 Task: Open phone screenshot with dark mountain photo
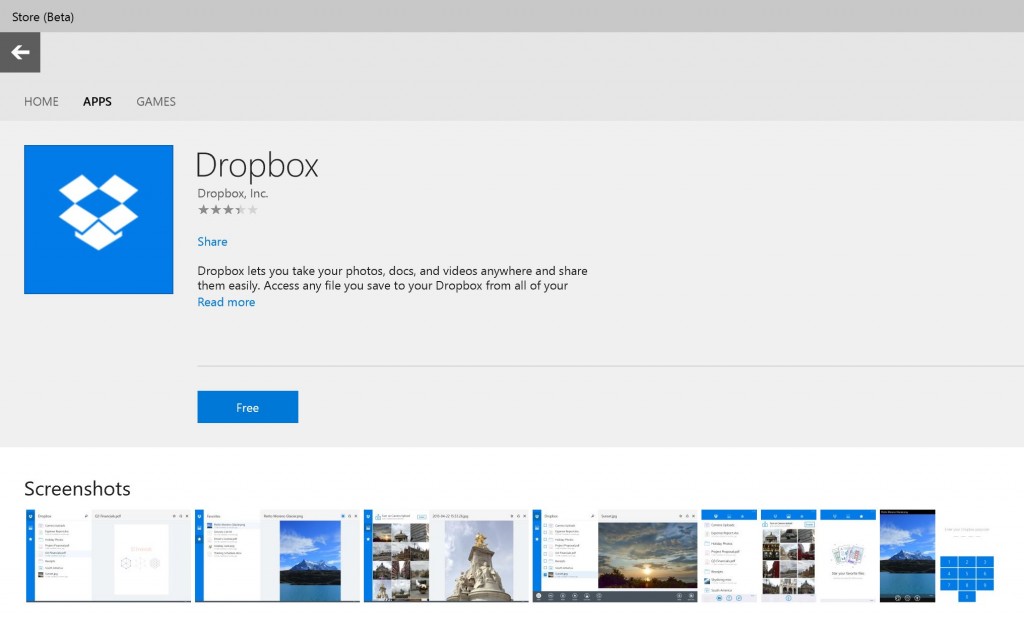[907, 555]
